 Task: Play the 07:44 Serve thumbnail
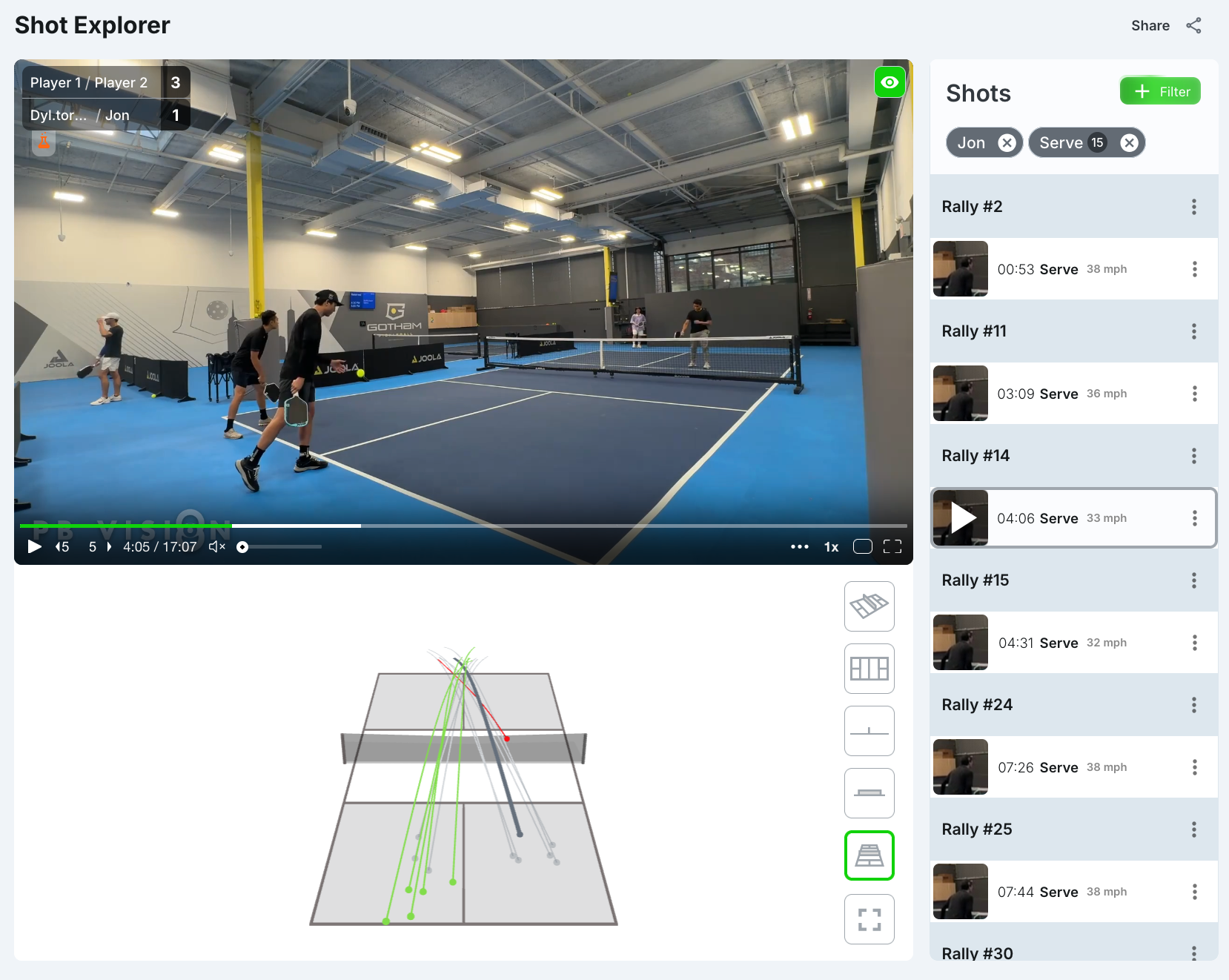click(x=961, y=891)
